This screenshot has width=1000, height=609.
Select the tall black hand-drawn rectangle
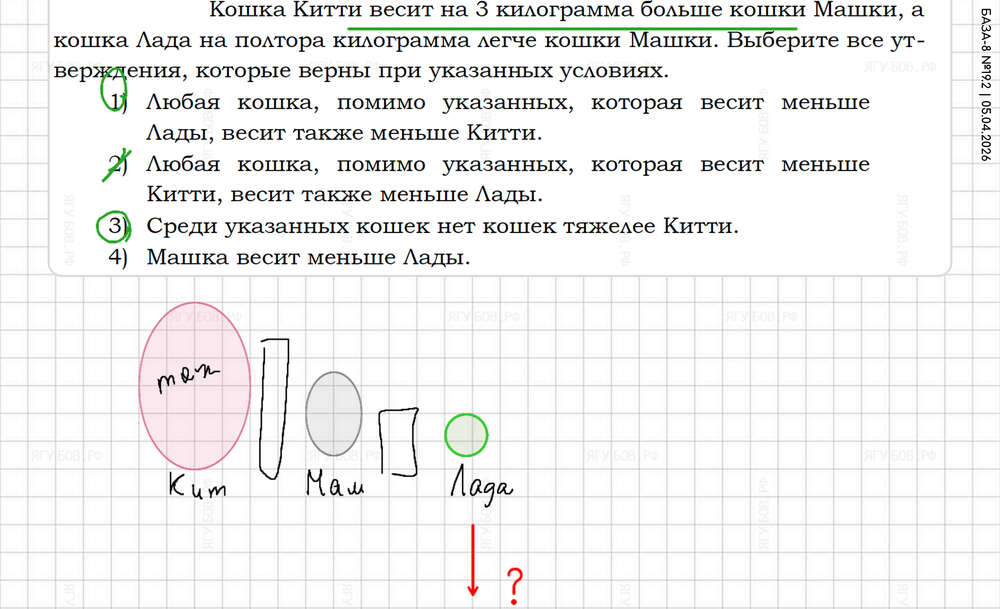pos(274,405)
